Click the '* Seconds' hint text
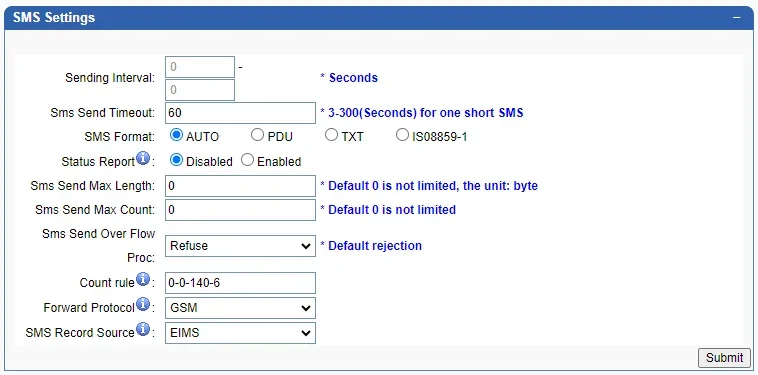The image size is (758, 375). [349, 78]
